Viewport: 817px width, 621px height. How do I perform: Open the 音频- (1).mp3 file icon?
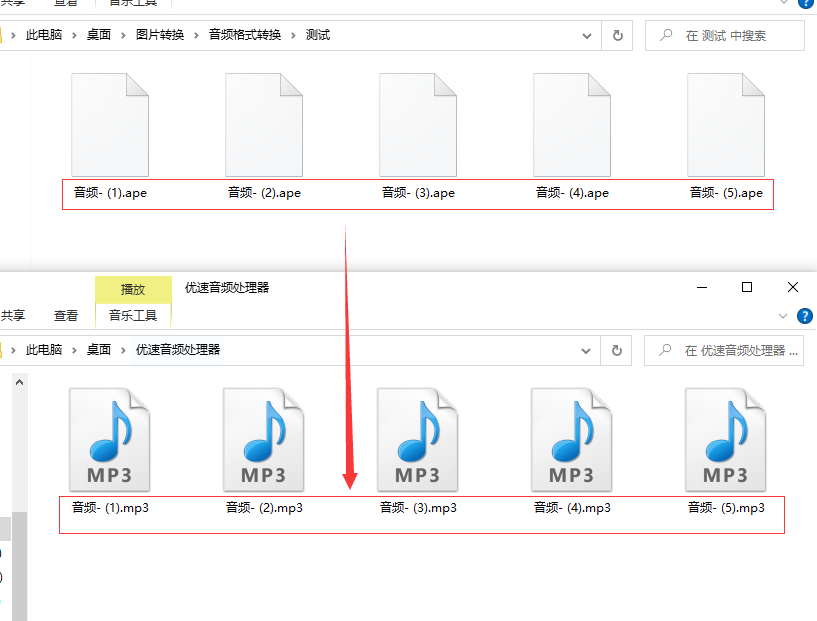point(110,438)
